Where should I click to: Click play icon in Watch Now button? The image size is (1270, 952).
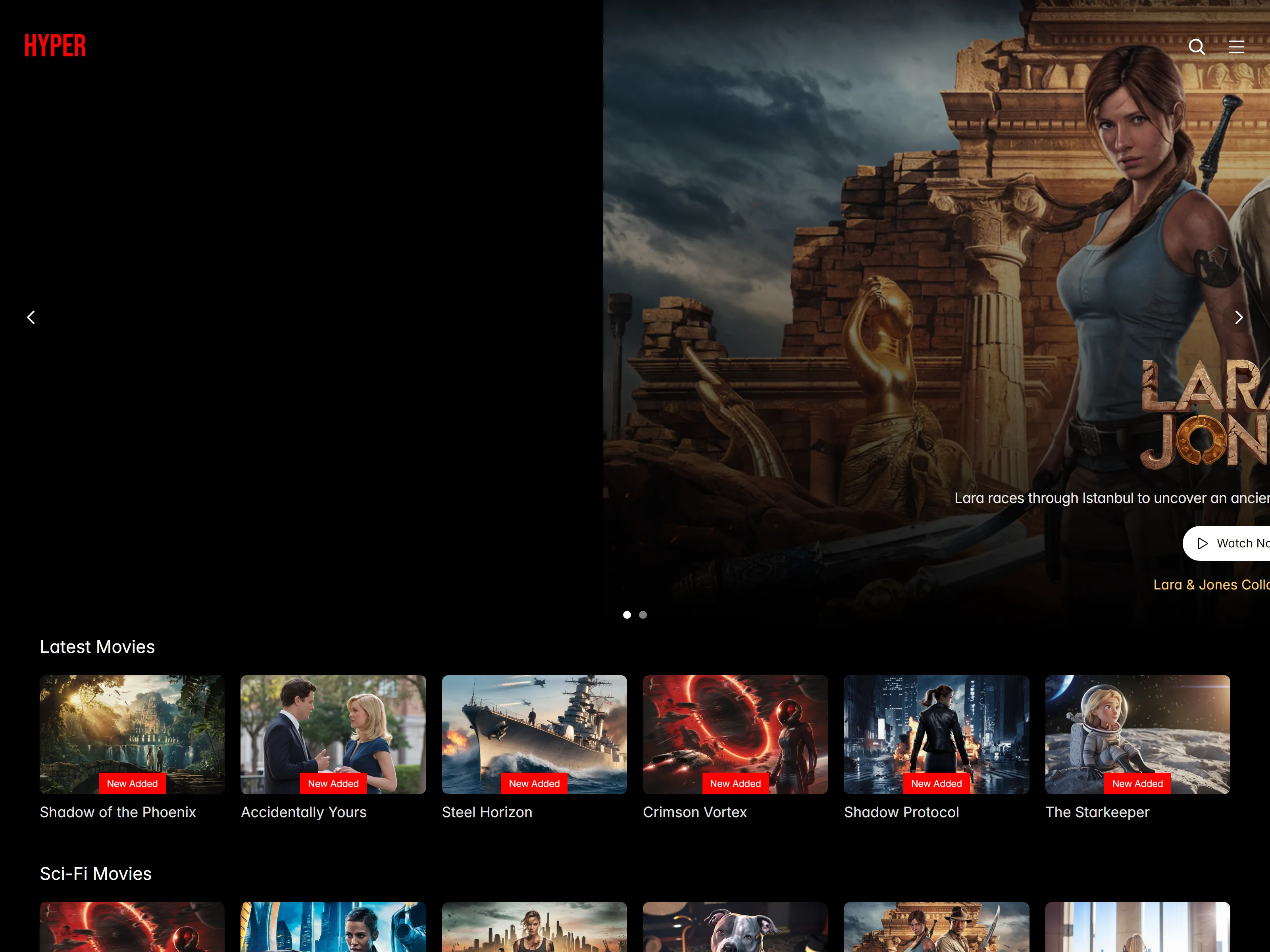1202,543
